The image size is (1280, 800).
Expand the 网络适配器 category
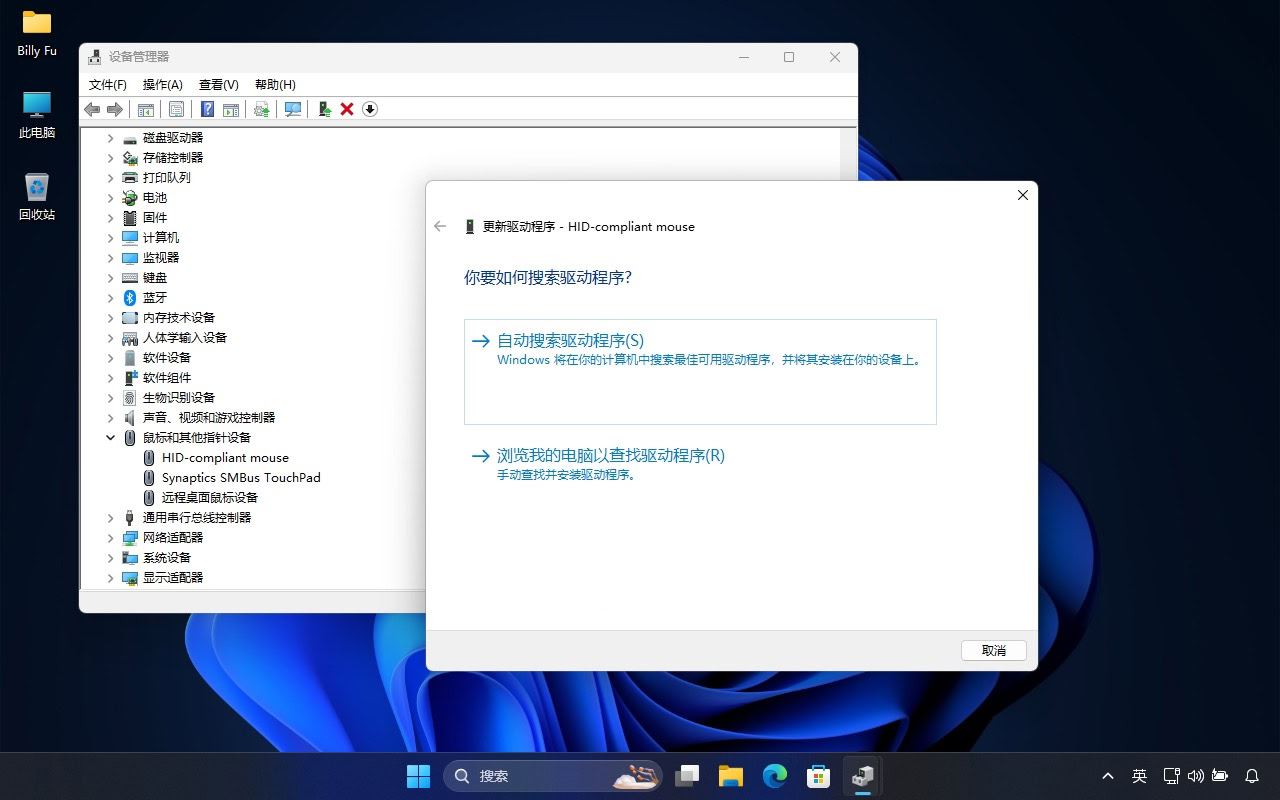click(111, 538)
